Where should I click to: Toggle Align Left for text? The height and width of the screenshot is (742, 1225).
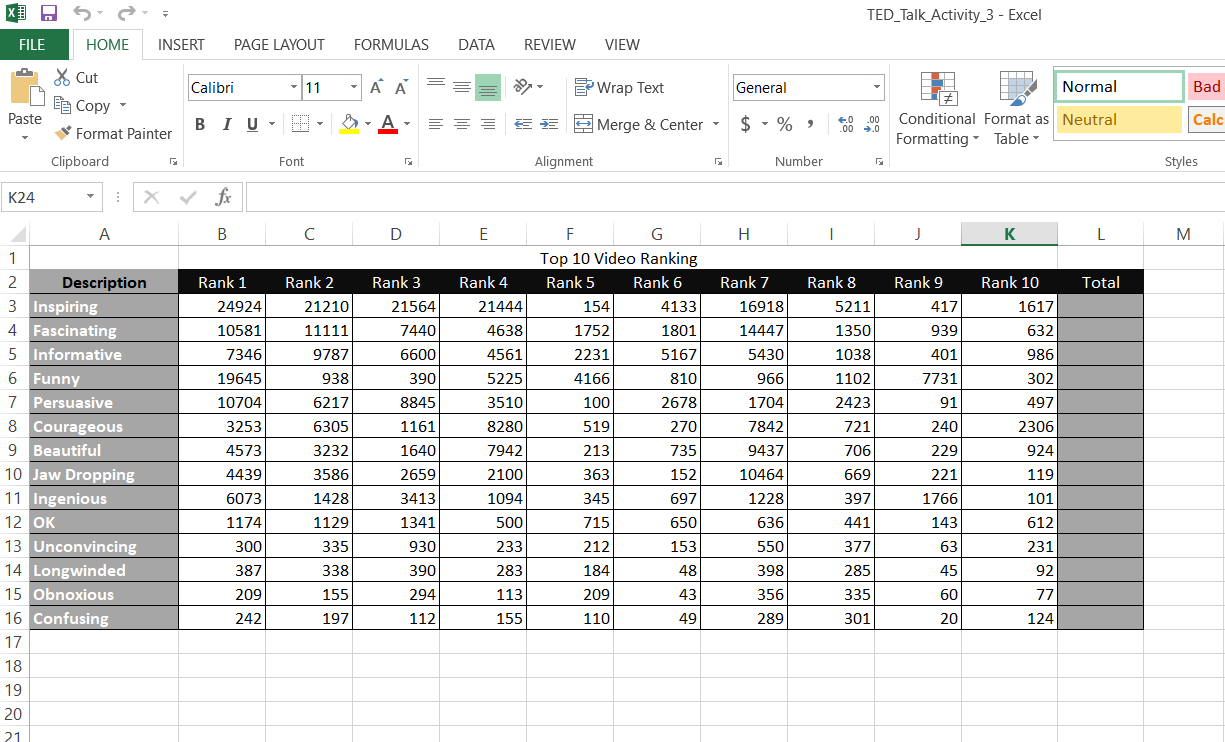436,124
